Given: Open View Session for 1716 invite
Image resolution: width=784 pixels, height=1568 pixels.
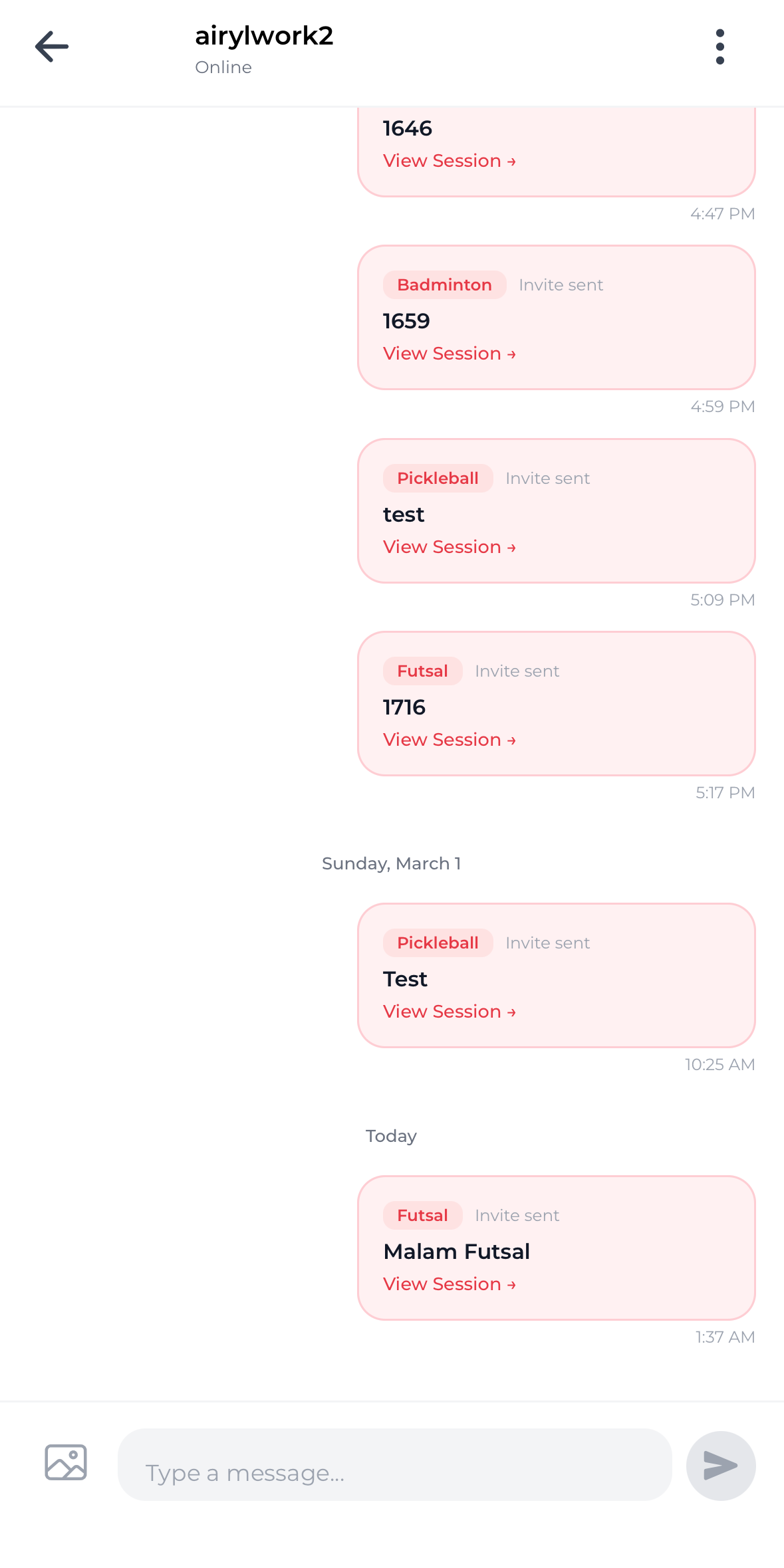Looking at the screenshot, I should (449, 740).
